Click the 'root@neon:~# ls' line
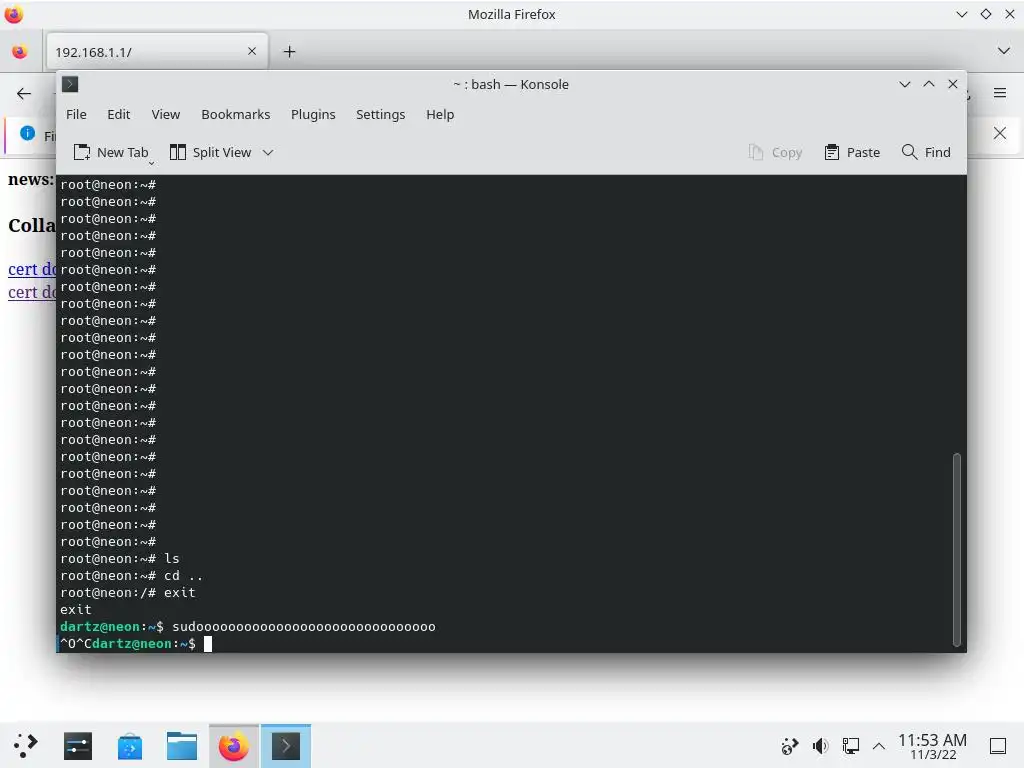 [x=120, y=559]
